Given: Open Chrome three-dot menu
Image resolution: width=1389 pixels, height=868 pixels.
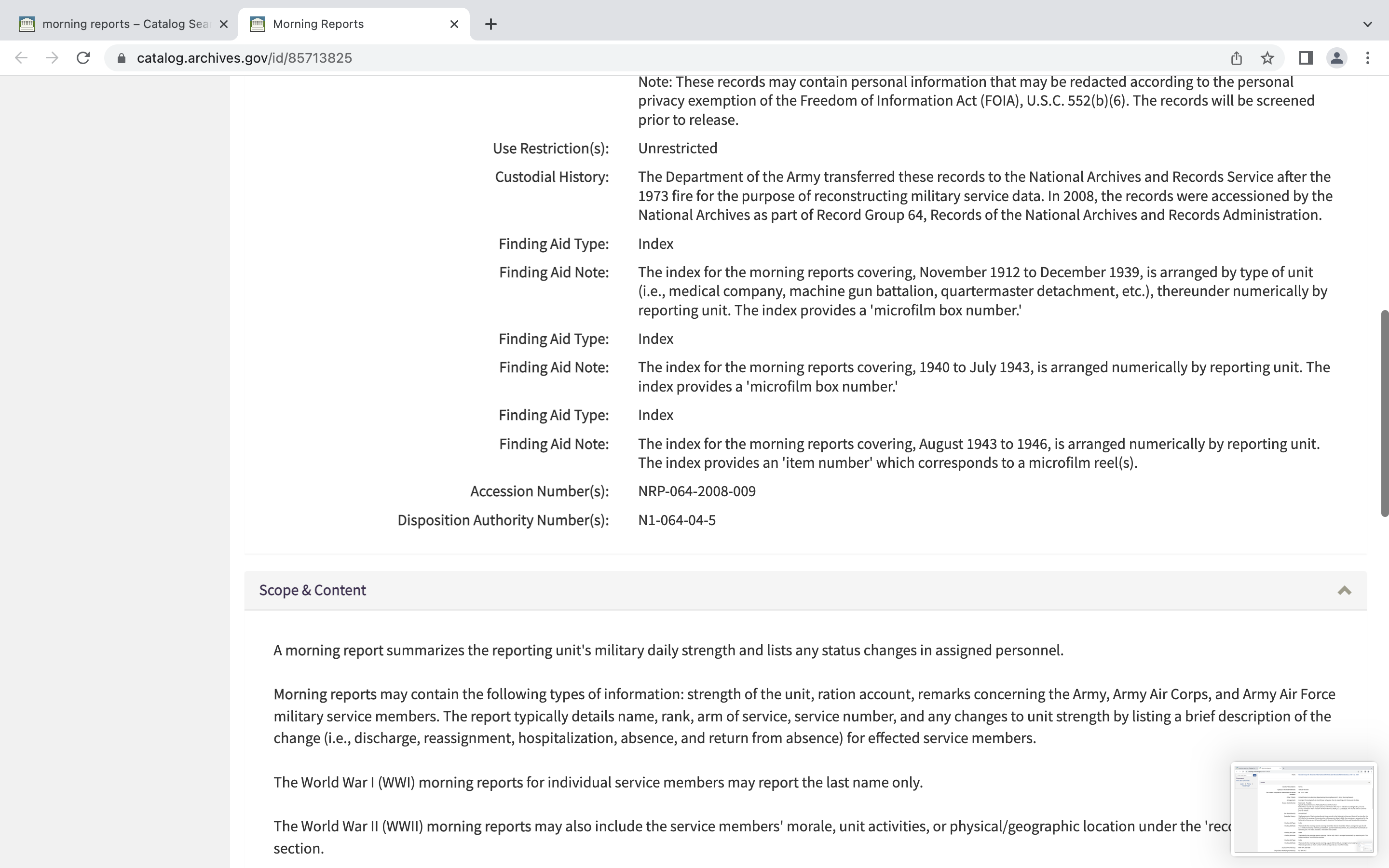Looking at the screenshot, I should coord(1368,58).
